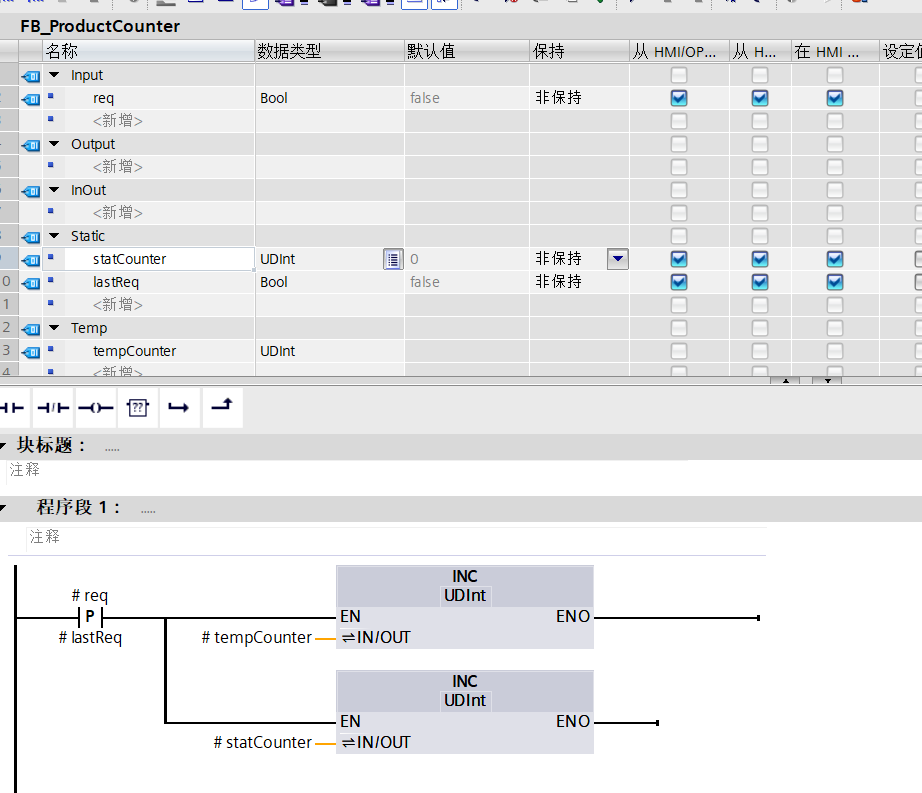922x793 pixels.
Task: Toggle visible in HMI checkbox for lastReq
Action: click(834, 282)
